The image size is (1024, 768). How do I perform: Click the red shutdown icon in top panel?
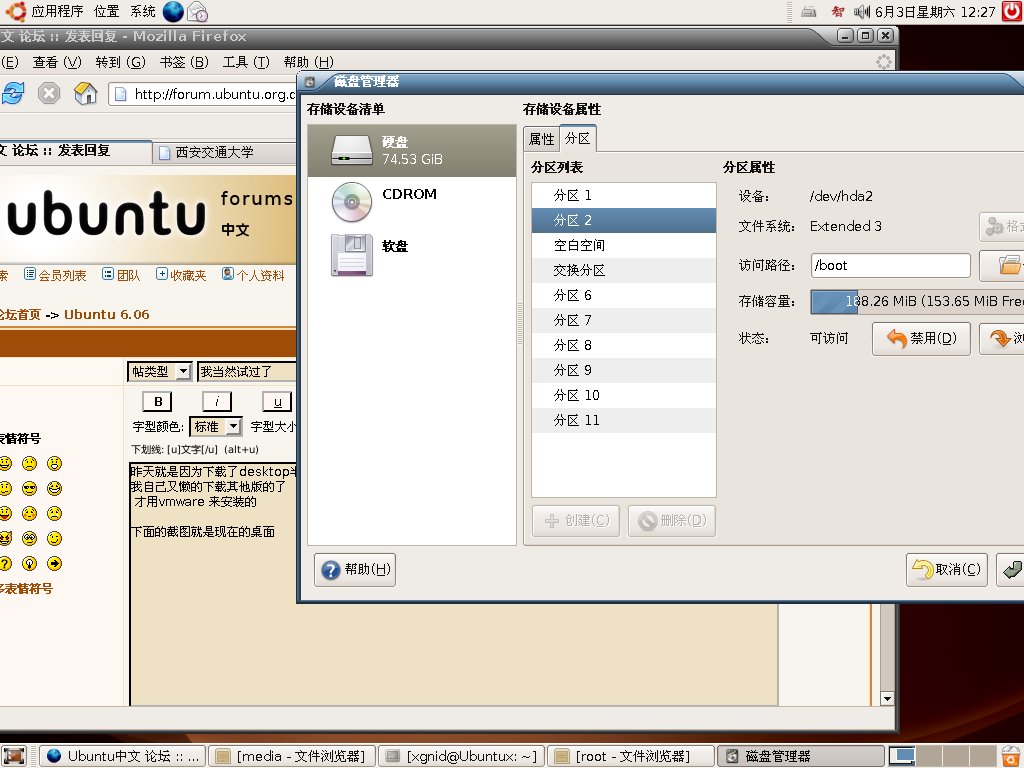1012,11
